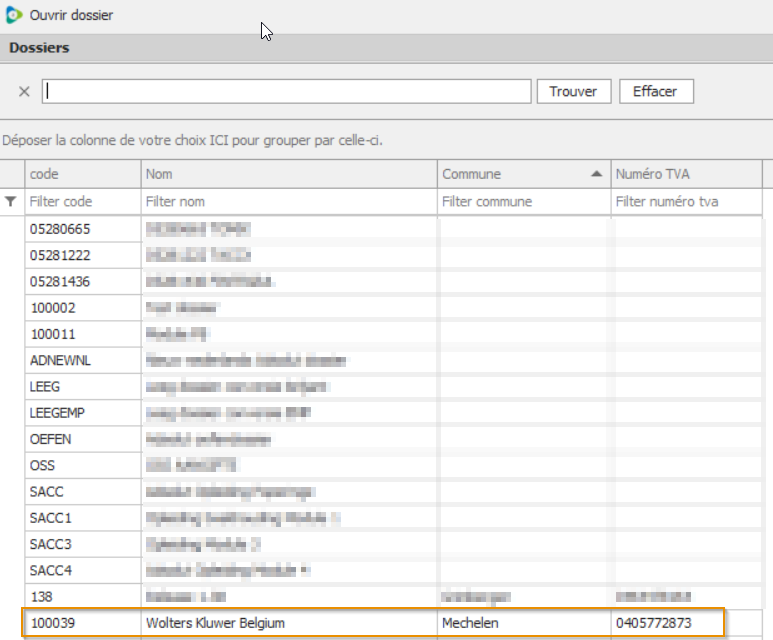The width and height of the screenshot is (773, 640).
Task: Sort by the Nom column header
Action: pyautogui.click(x=289, y=174)
